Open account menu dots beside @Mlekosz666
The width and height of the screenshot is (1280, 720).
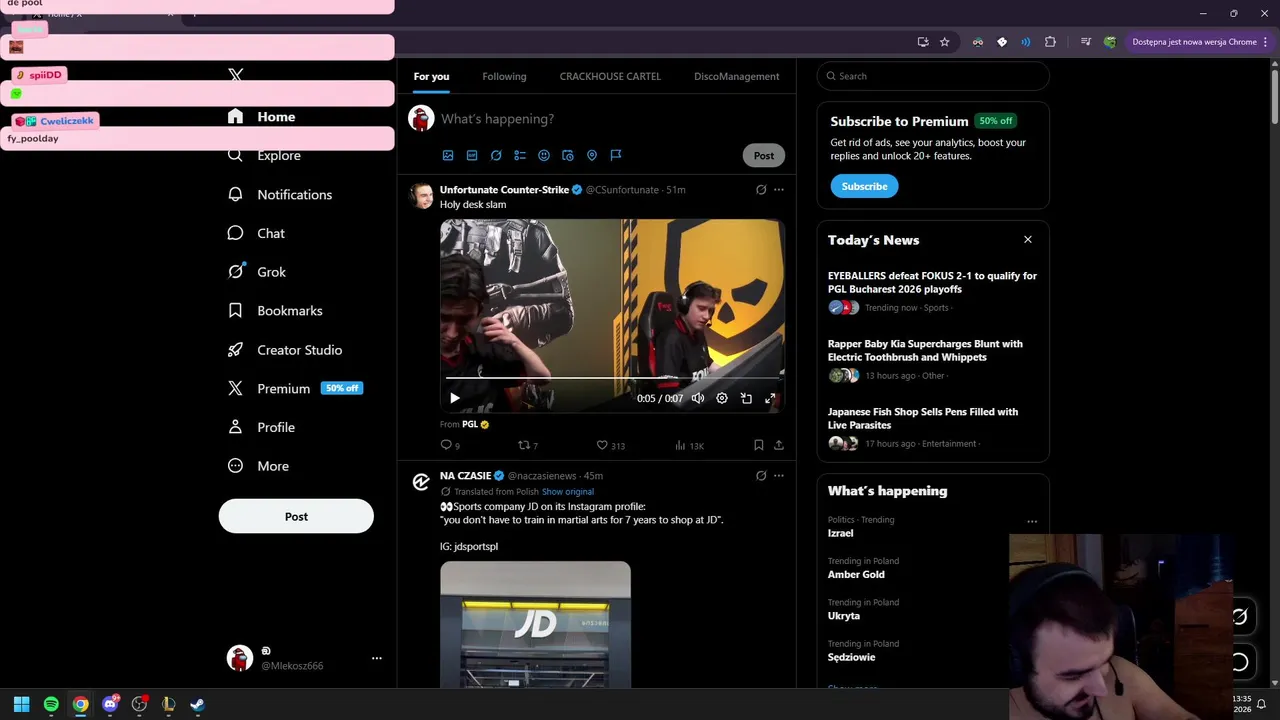[x=377, y=658]
